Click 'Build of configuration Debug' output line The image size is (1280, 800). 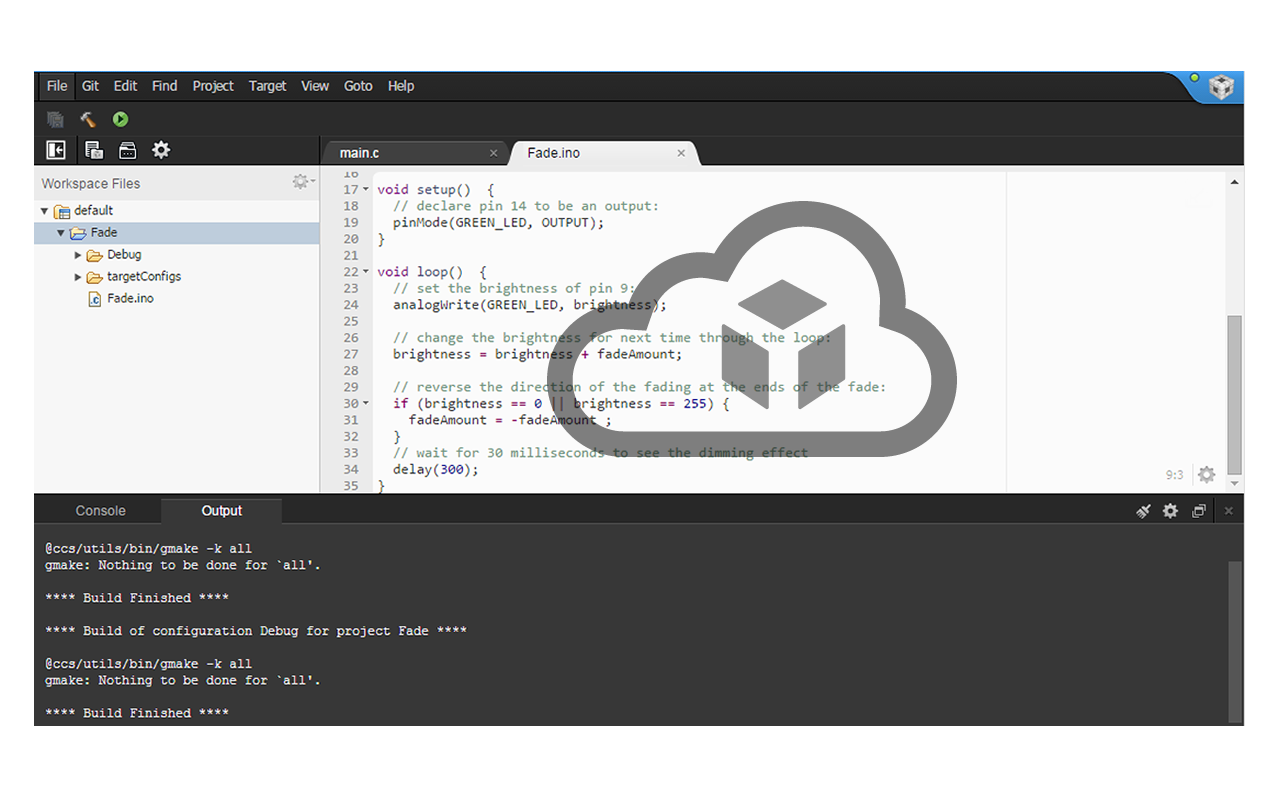(x=256, y=631)
